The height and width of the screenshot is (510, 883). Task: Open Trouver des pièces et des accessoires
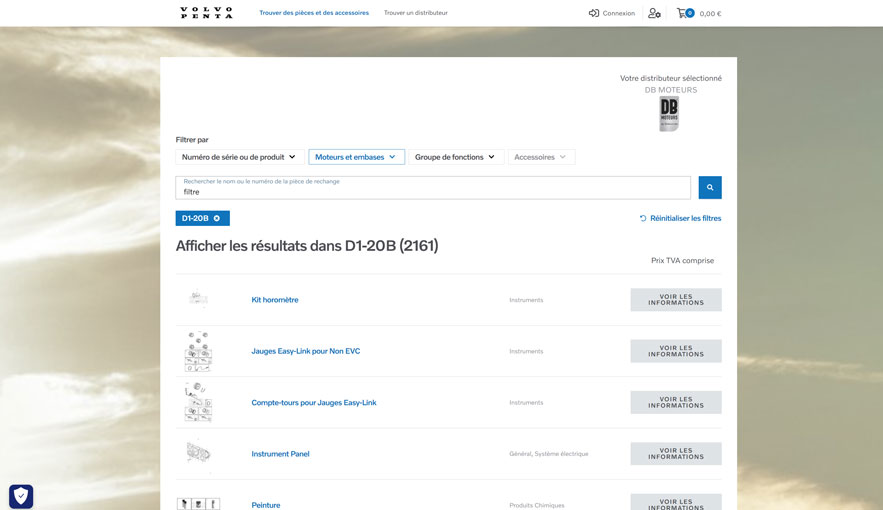click(x=314, y=13)
